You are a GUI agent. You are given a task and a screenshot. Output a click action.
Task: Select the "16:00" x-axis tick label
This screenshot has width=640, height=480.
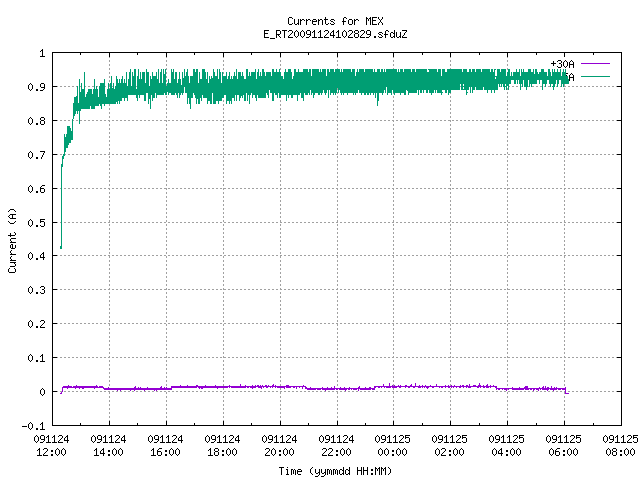[165, 452]
